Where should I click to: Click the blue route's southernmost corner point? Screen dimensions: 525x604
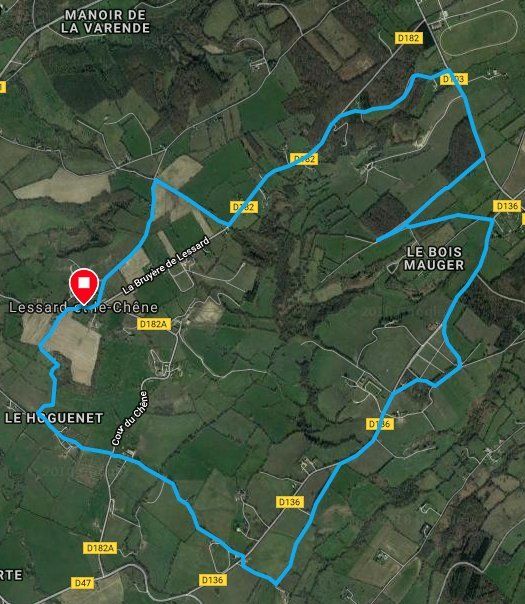[276, 585]
